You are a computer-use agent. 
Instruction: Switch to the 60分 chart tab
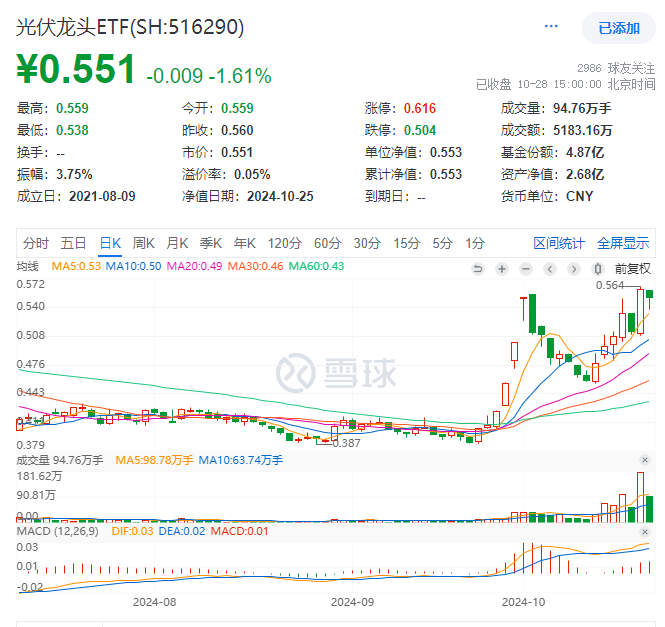(327, 244)
